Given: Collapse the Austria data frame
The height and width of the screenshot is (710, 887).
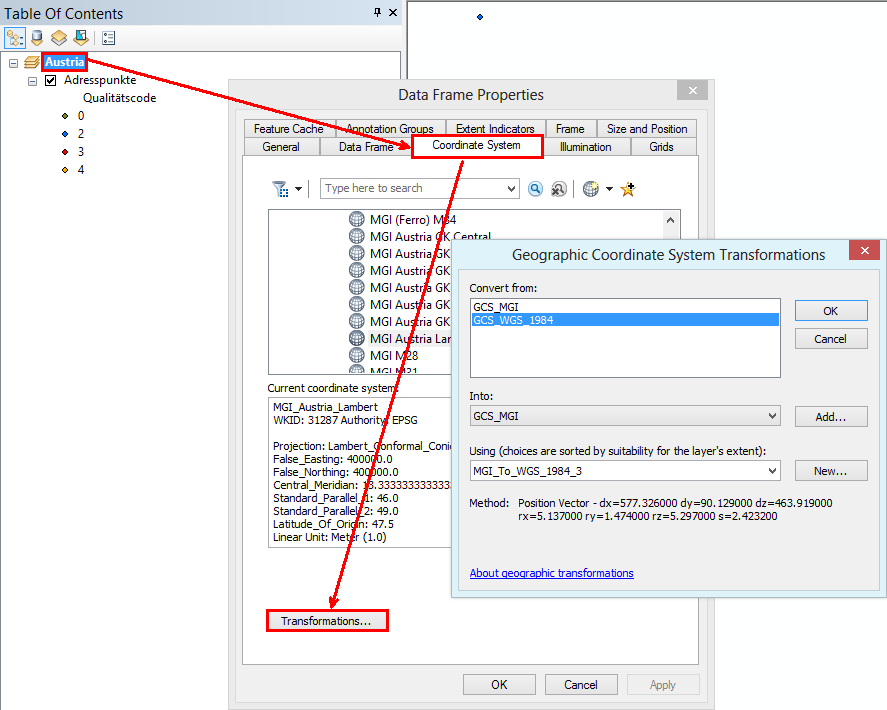Looking at the screenshot, I should tap(13, 61).
